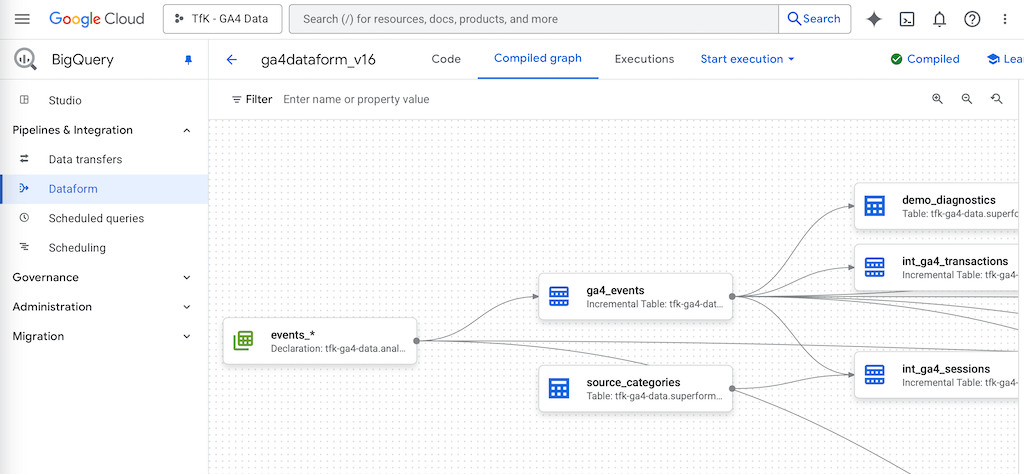
Task: Zoom out on the graph
Action: tap(967, 99)
